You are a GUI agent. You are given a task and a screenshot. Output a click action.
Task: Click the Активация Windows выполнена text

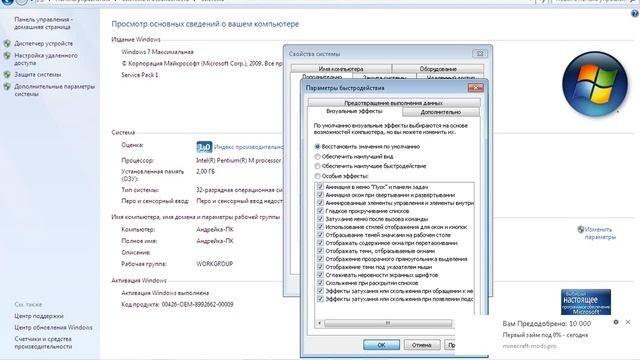point(165,293)
